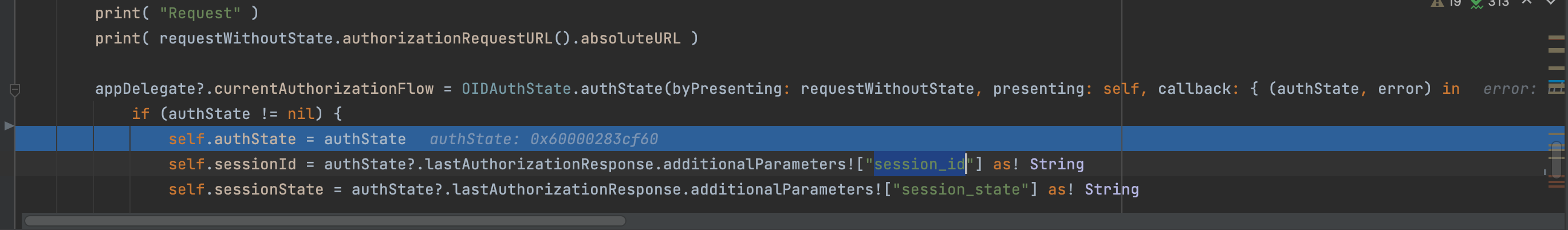The image size is (1568, 230).
Task: Click the 'nil' keyword in if condition
Action: (301, 114)
